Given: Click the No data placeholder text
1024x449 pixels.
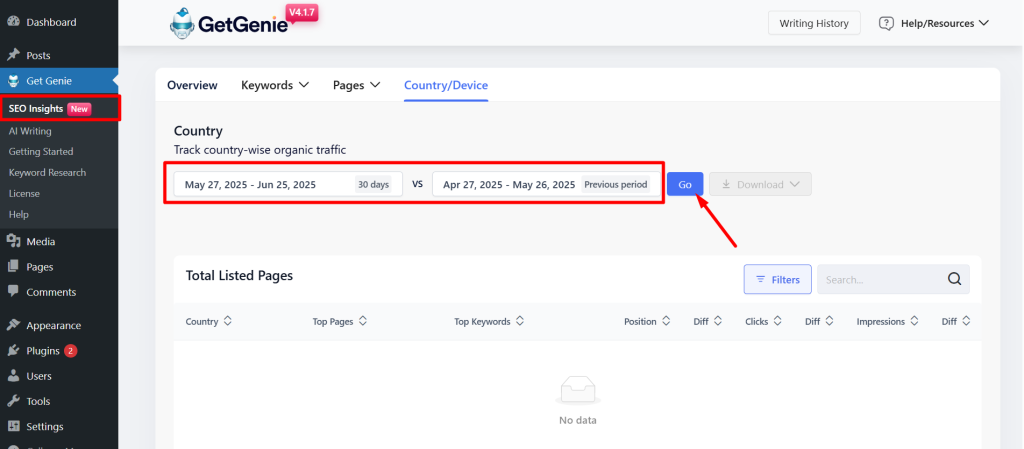Looking at the screenshot, I should [577, 420].
